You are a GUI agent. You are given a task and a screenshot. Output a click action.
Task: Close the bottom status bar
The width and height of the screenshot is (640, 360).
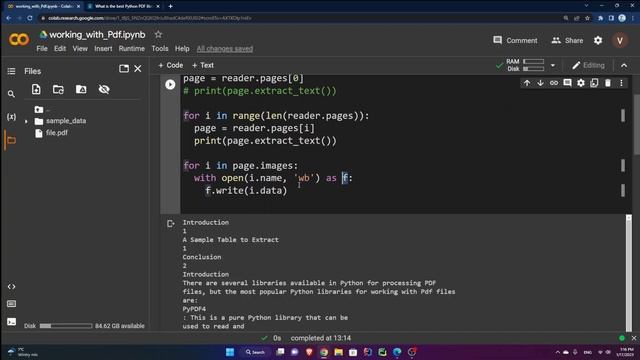tap(634, 338)
